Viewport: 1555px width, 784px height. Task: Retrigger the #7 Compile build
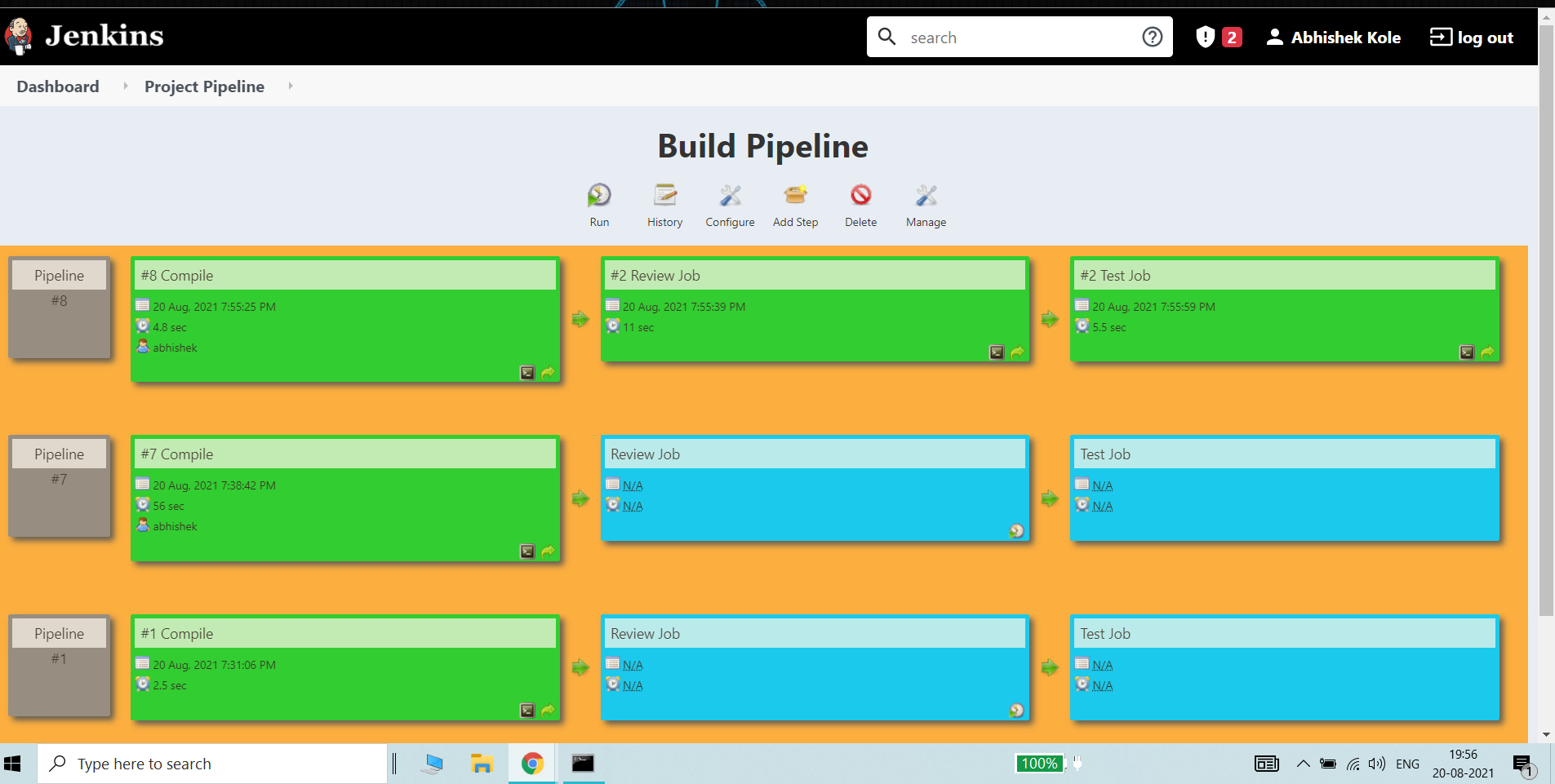[548, 551]
